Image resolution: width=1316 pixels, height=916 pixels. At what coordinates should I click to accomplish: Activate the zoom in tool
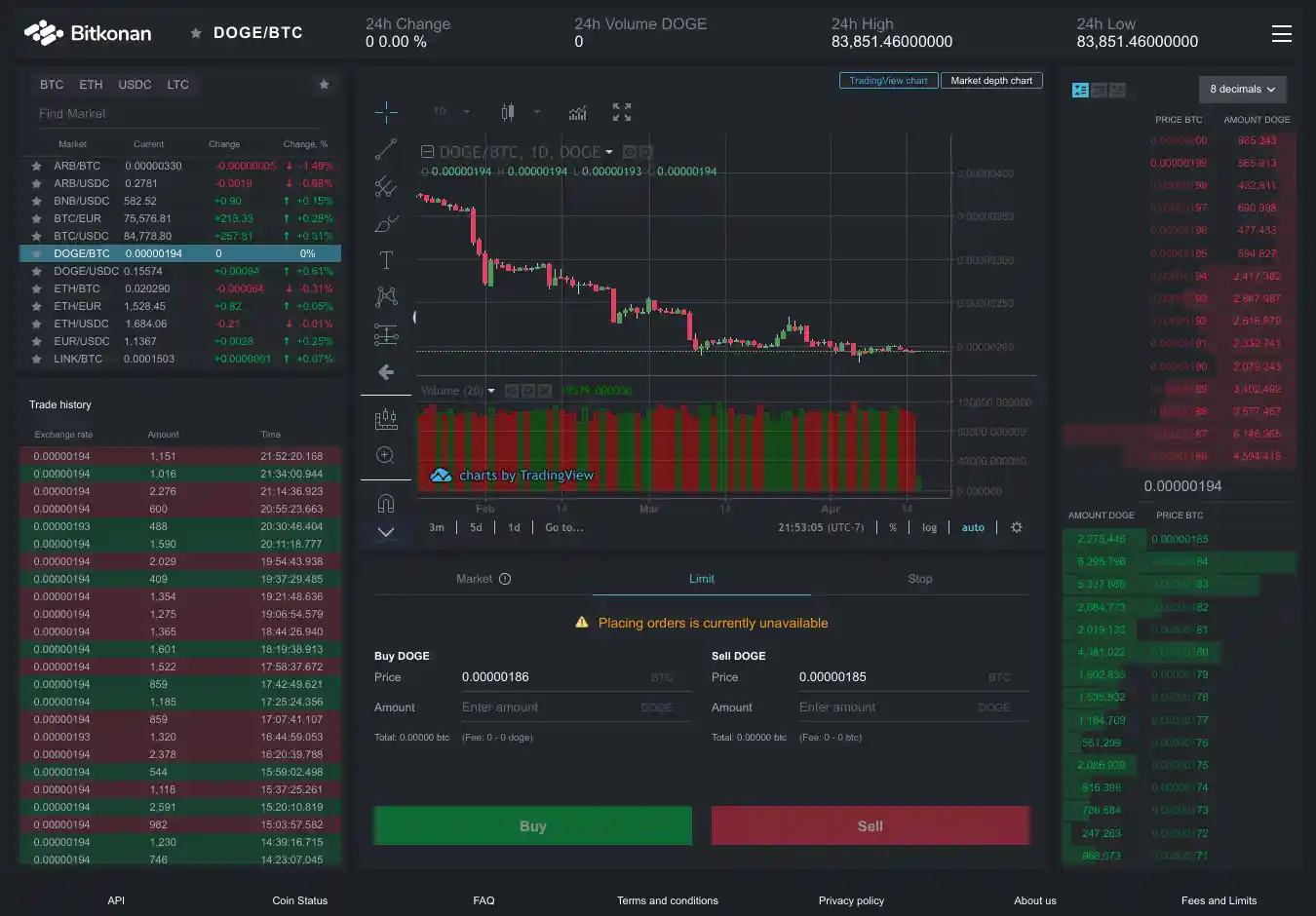(386, 455)
